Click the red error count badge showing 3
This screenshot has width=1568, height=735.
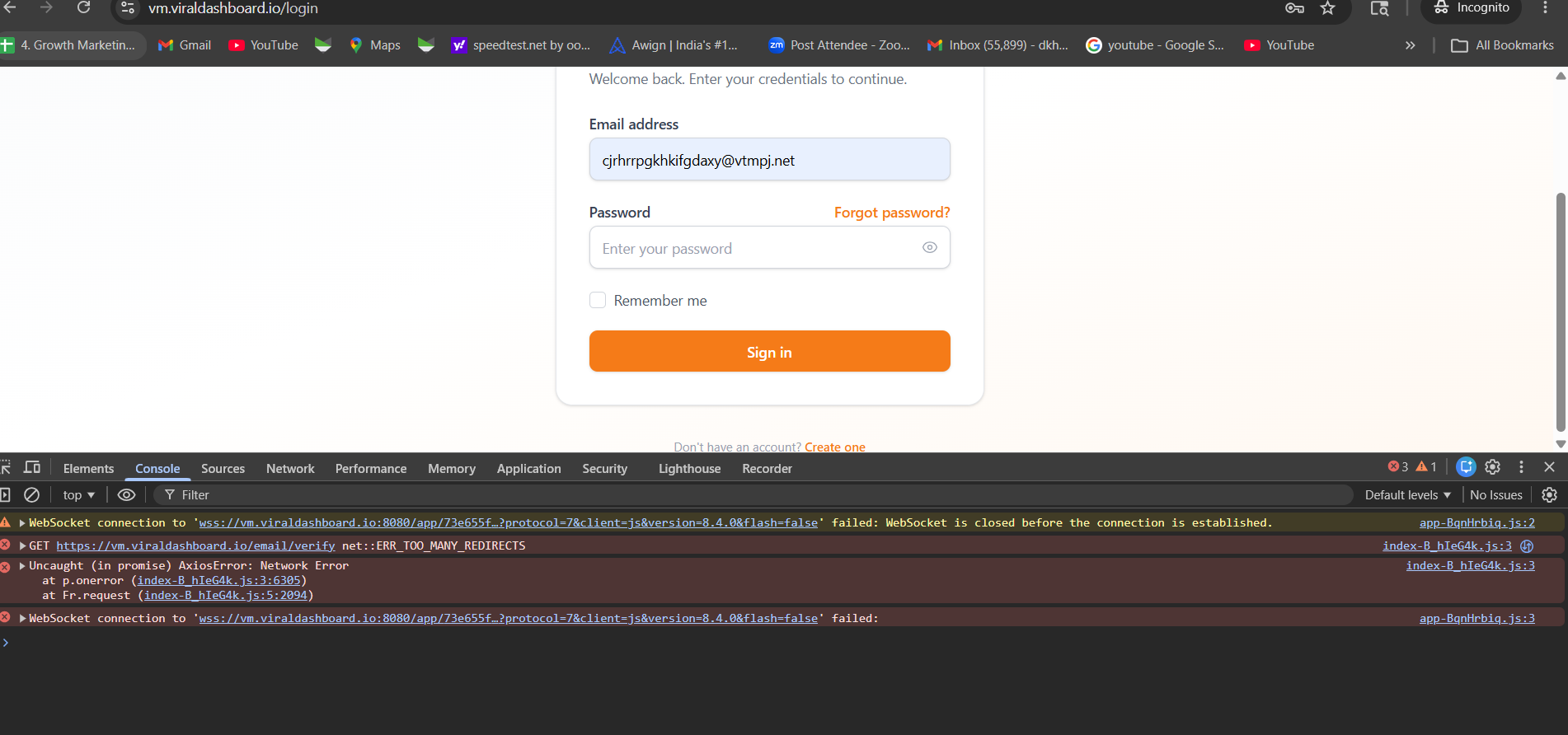pos(1398,466)
